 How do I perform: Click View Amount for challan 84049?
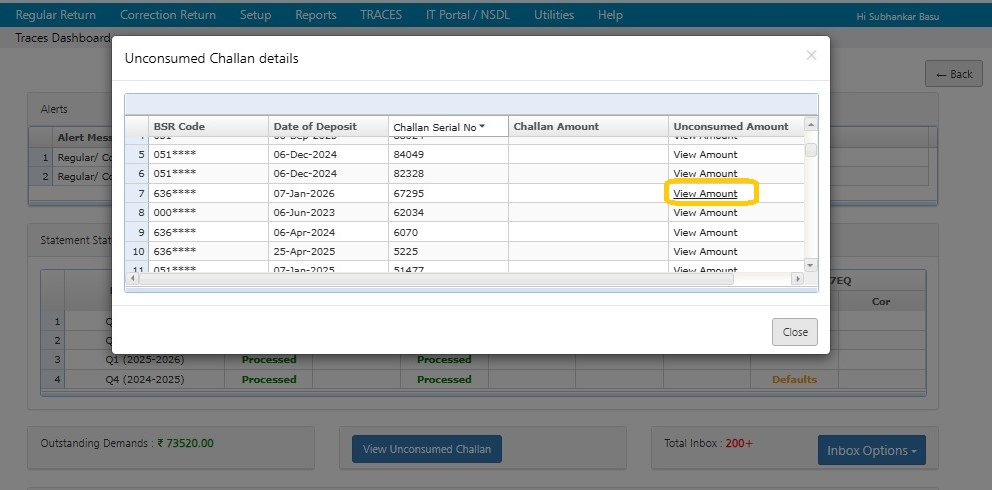point(705,155)
